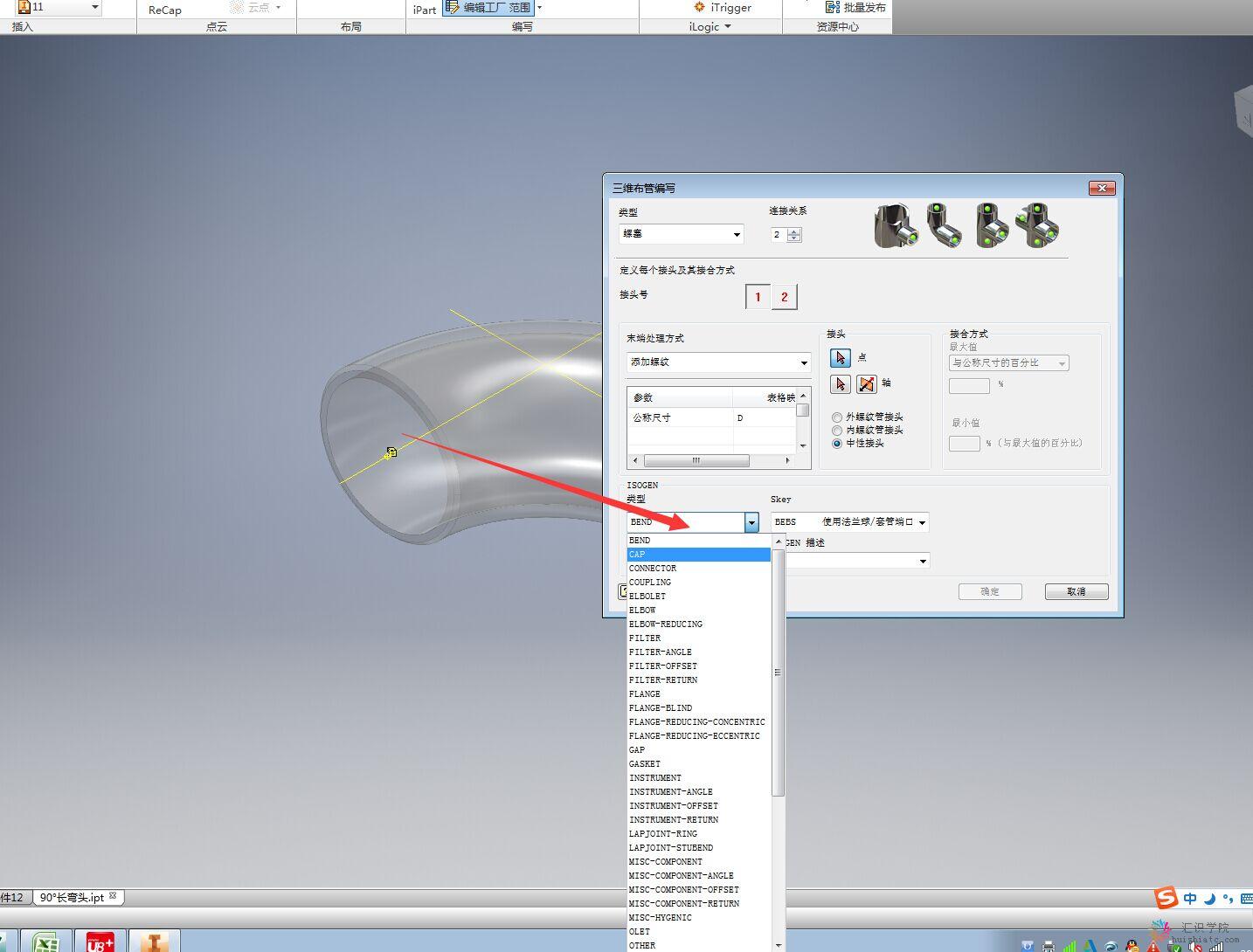Pick FLANGE-BLIND from the list
Screen dimensions: 1253x952
coord(699,708)
